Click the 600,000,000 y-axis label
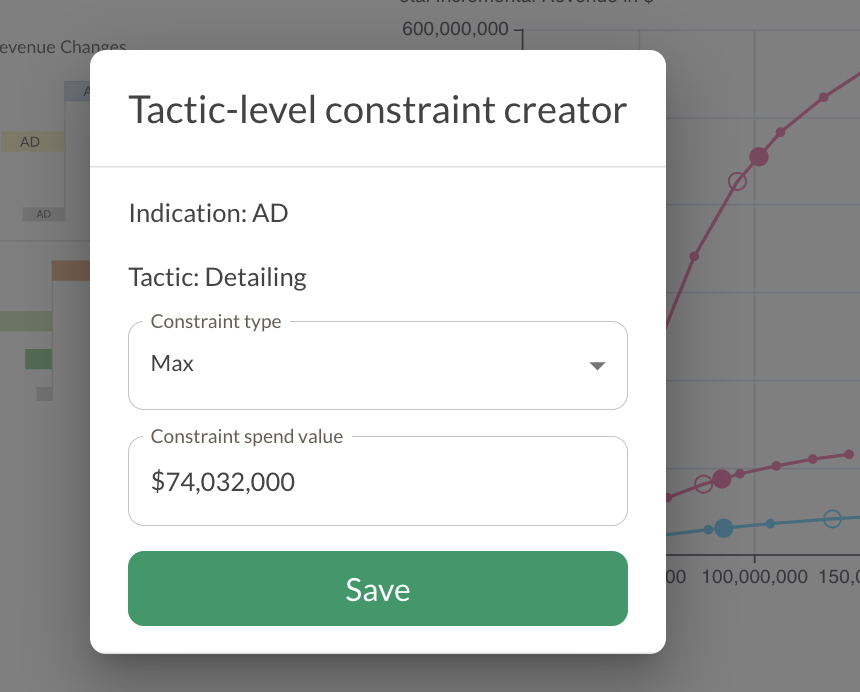Screen dimensions: 860x692 [455, 29]
